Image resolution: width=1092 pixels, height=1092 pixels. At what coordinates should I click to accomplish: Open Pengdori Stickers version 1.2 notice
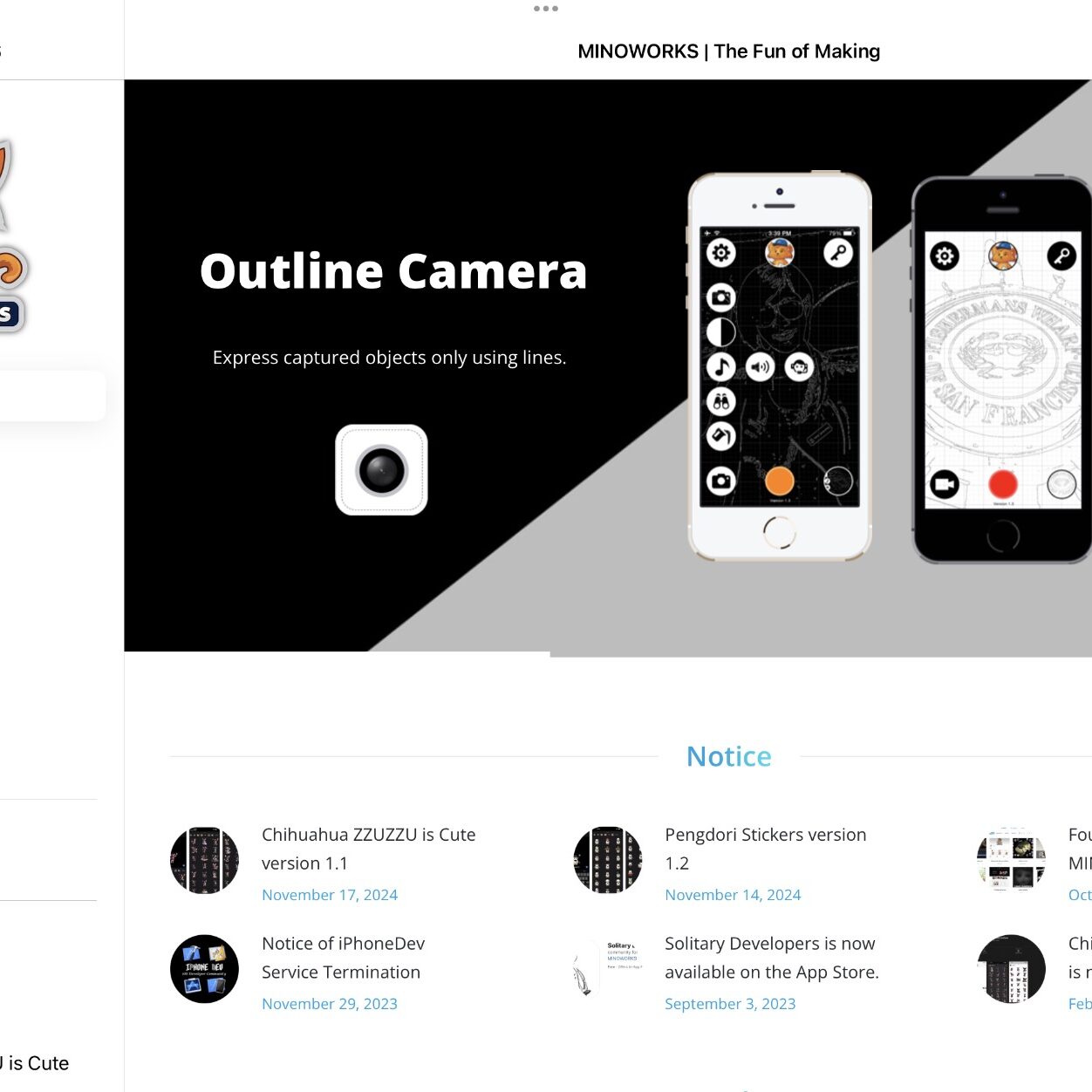[766, 849]
